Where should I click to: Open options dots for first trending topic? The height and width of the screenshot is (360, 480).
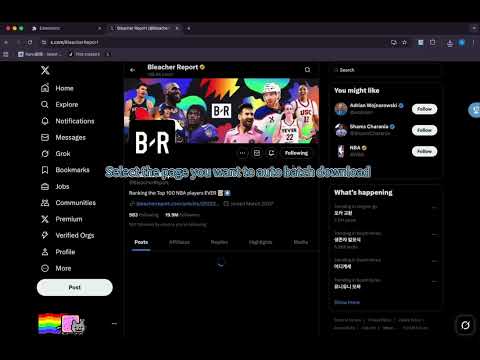pyautogui.click(x=434, y=208)
